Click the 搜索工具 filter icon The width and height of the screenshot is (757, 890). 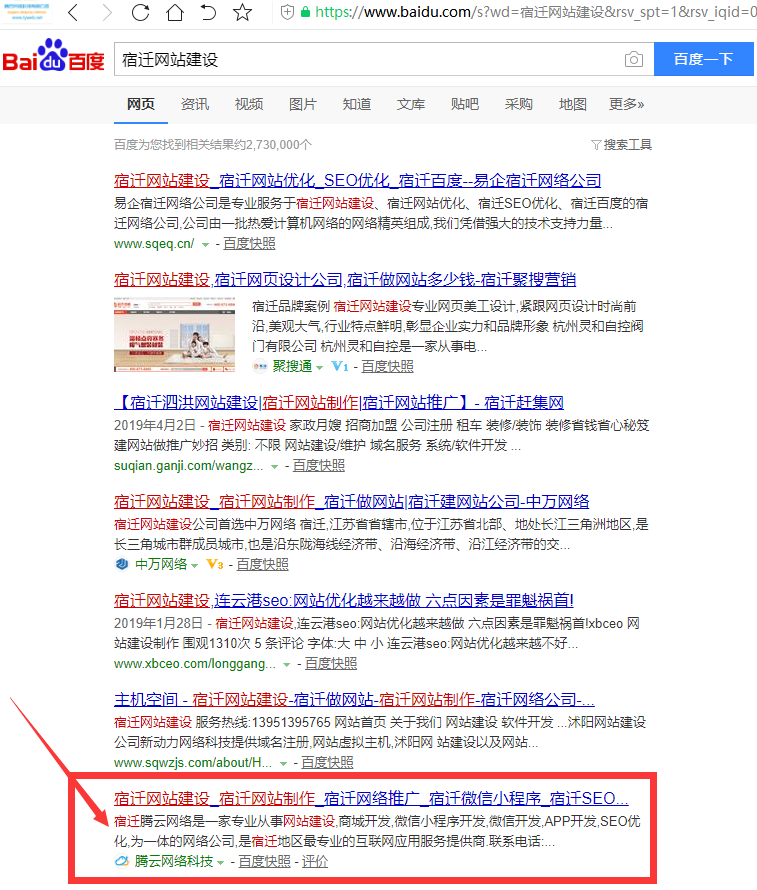click(x=596, y=145)
